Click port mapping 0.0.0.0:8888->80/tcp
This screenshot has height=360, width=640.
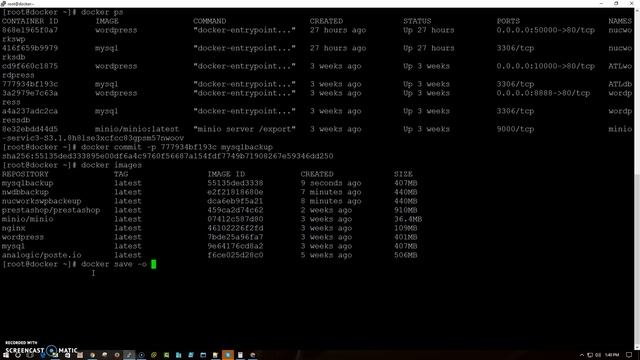click(x=543, y=93)
